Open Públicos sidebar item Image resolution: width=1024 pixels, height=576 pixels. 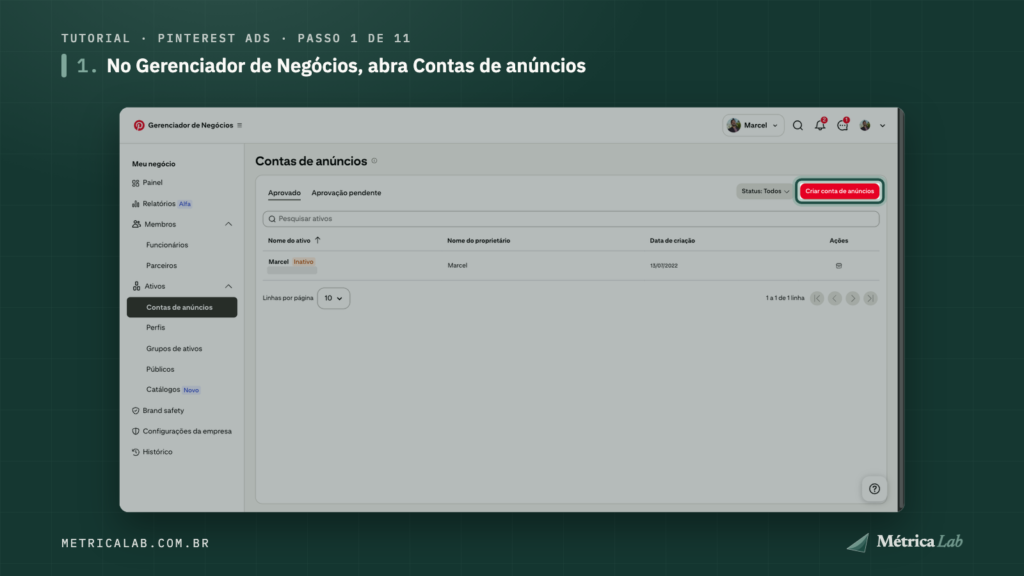160,370
